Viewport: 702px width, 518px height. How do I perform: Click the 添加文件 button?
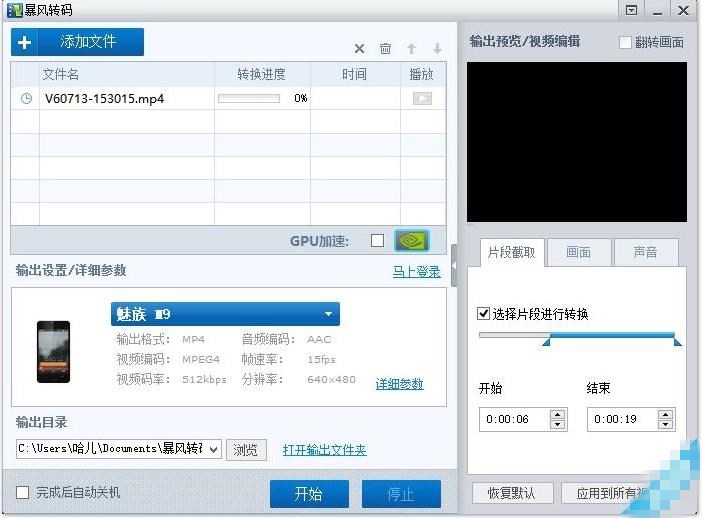(x=77, y=42)
